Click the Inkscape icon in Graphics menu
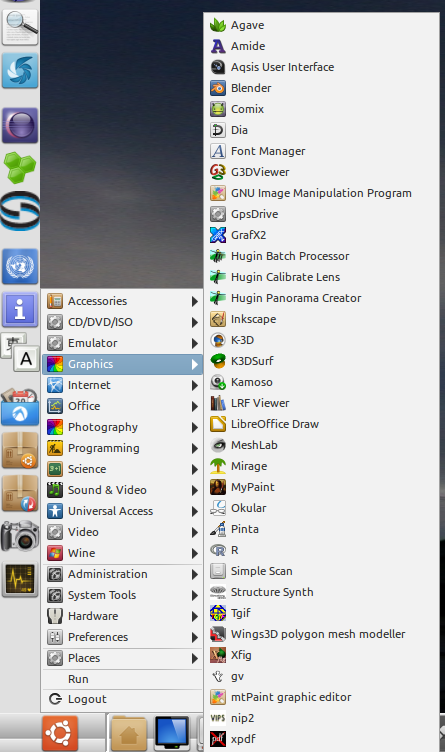445x752 pixels. click(218, 319)
